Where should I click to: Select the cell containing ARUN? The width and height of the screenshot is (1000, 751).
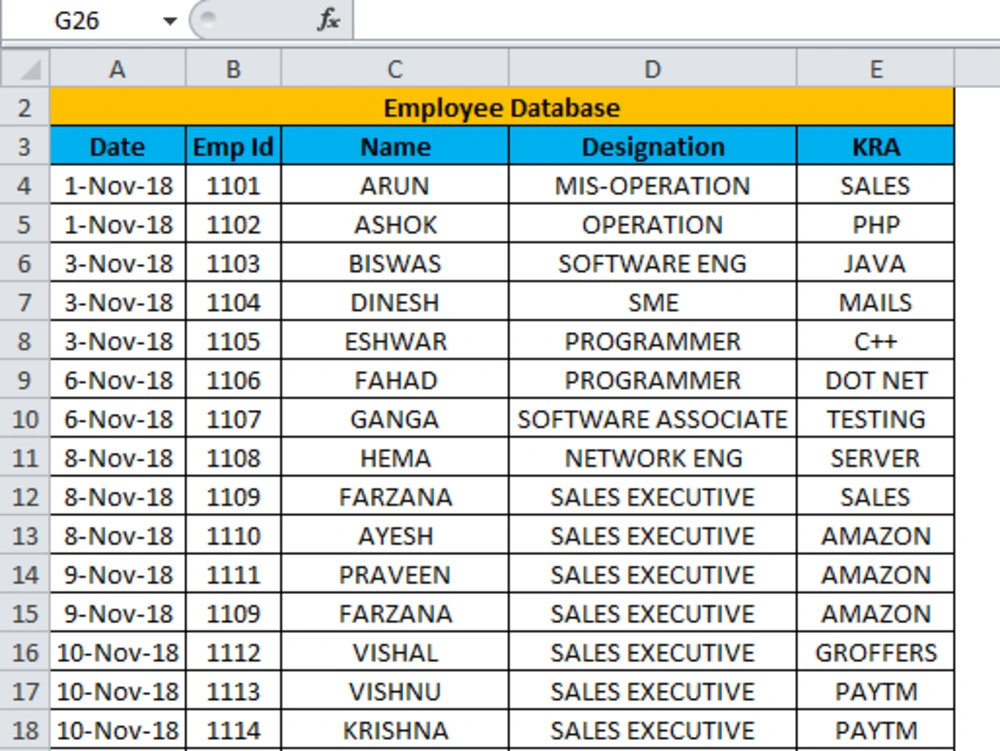pos(395,186)
